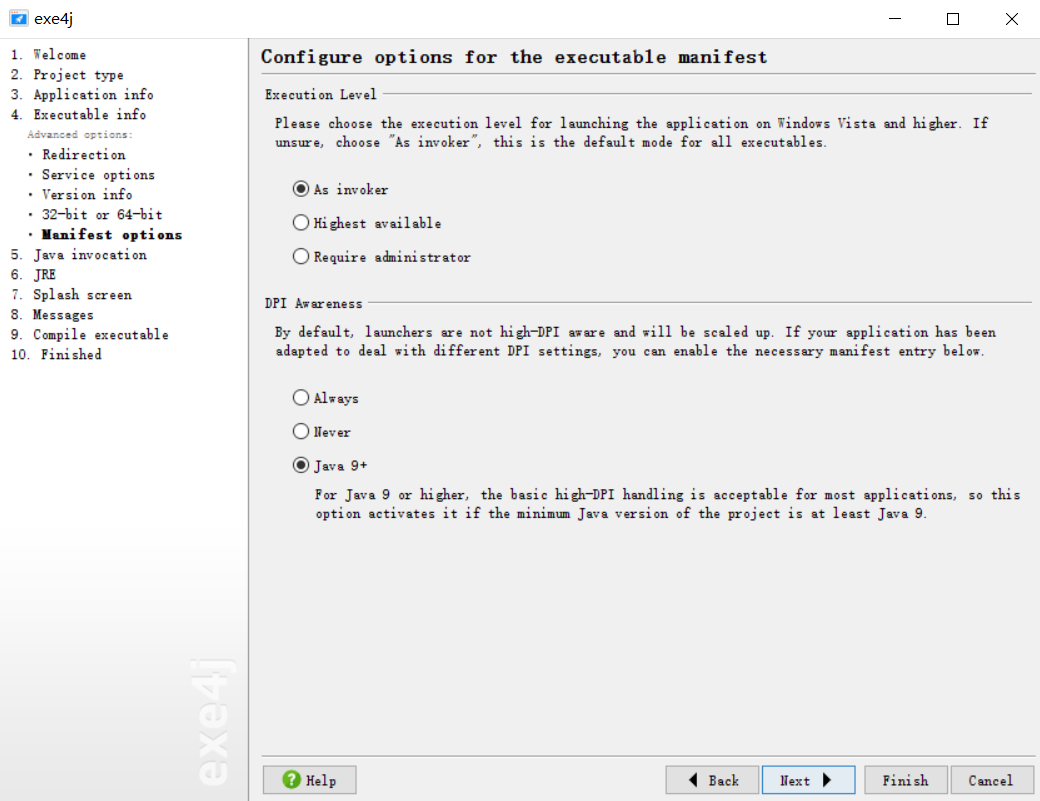Maximize the exe4j window
This screenshot has height=801, width=1040.
(x=952, y=19)
